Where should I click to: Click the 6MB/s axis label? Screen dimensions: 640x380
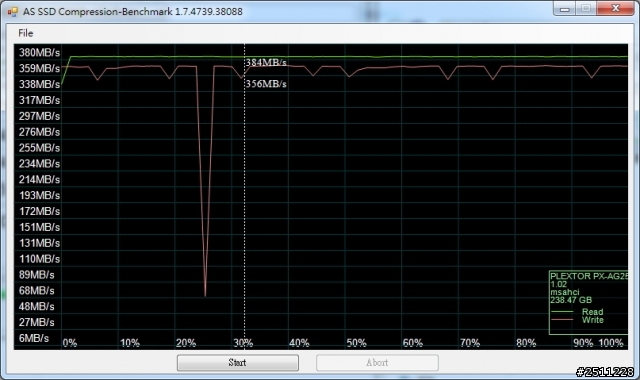pyautogui.click(x=34, y=338)
